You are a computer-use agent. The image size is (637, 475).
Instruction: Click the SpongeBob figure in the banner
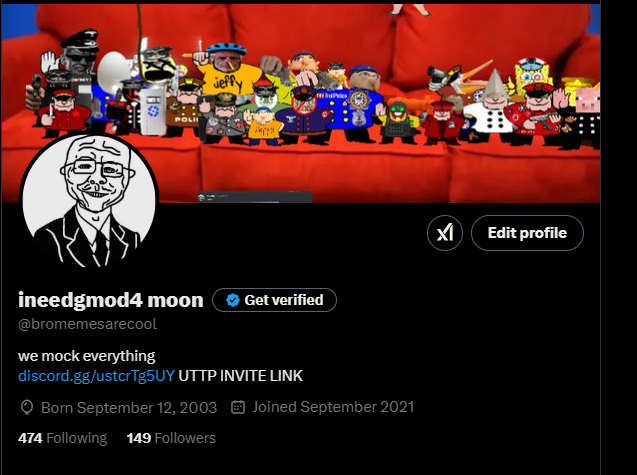point(531,76)
